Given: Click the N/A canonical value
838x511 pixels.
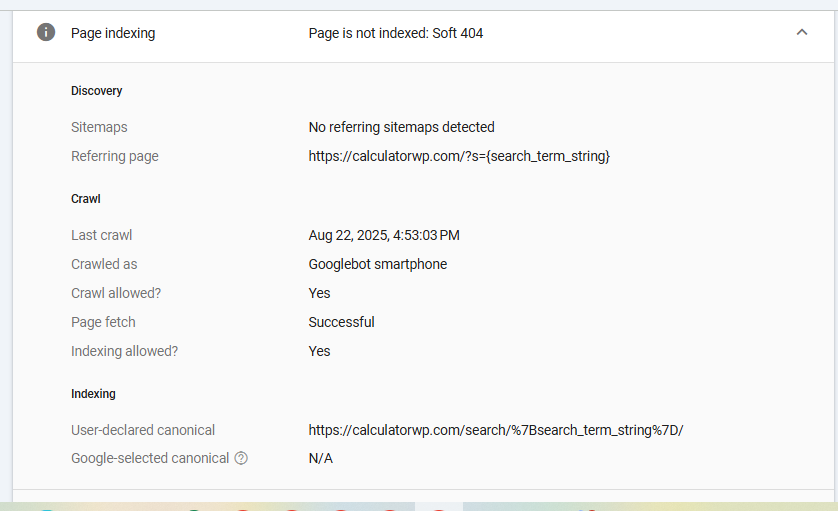Looking at the screenshot, I should coord(321,458).
